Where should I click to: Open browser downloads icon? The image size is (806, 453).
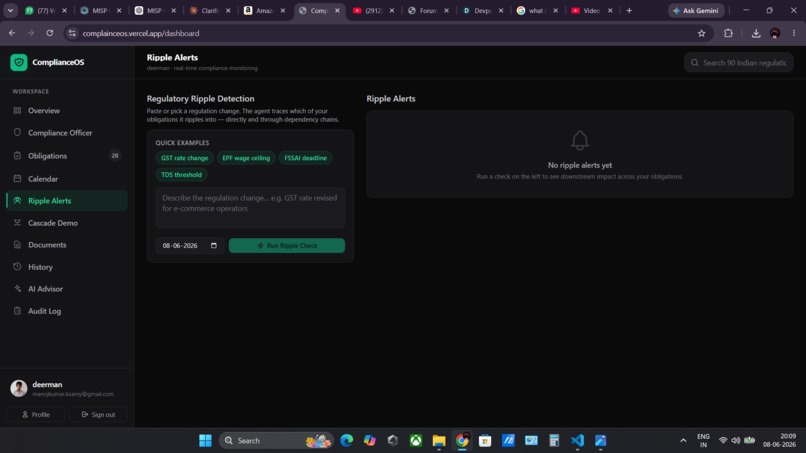pyautogui.click(x=756, y=33)
